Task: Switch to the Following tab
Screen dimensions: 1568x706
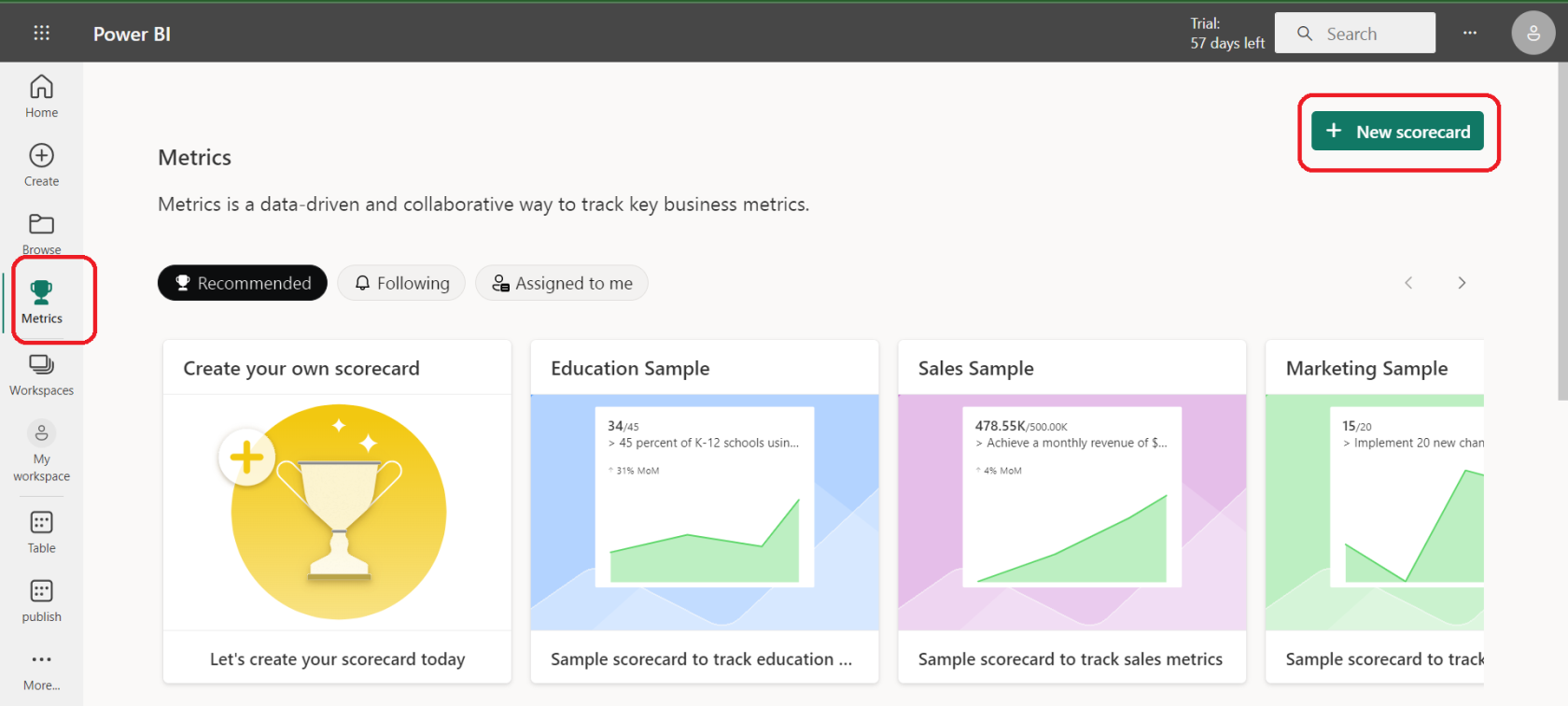Action: (x=401, y=283)
